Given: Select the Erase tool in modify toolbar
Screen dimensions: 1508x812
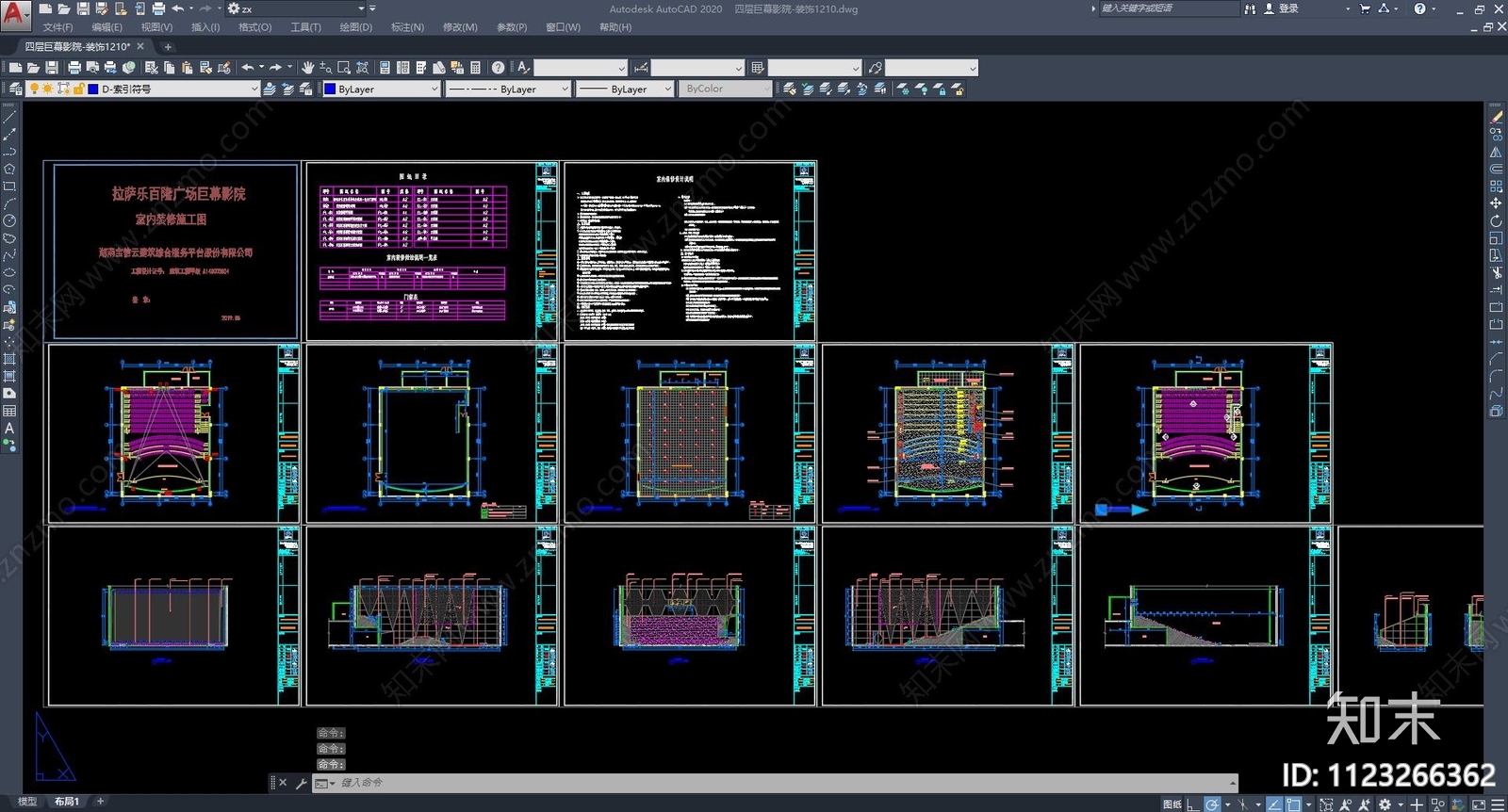Looking at the screenshot, I should click(1496, 117).
